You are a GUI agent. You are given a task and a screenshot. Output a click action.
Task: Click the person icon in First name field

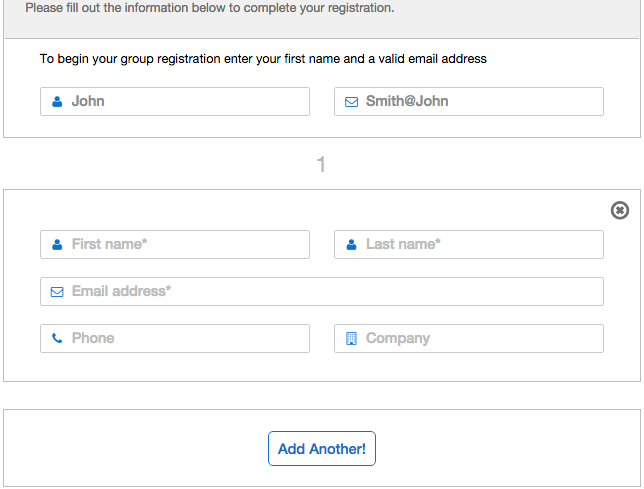tap(57, 244)
